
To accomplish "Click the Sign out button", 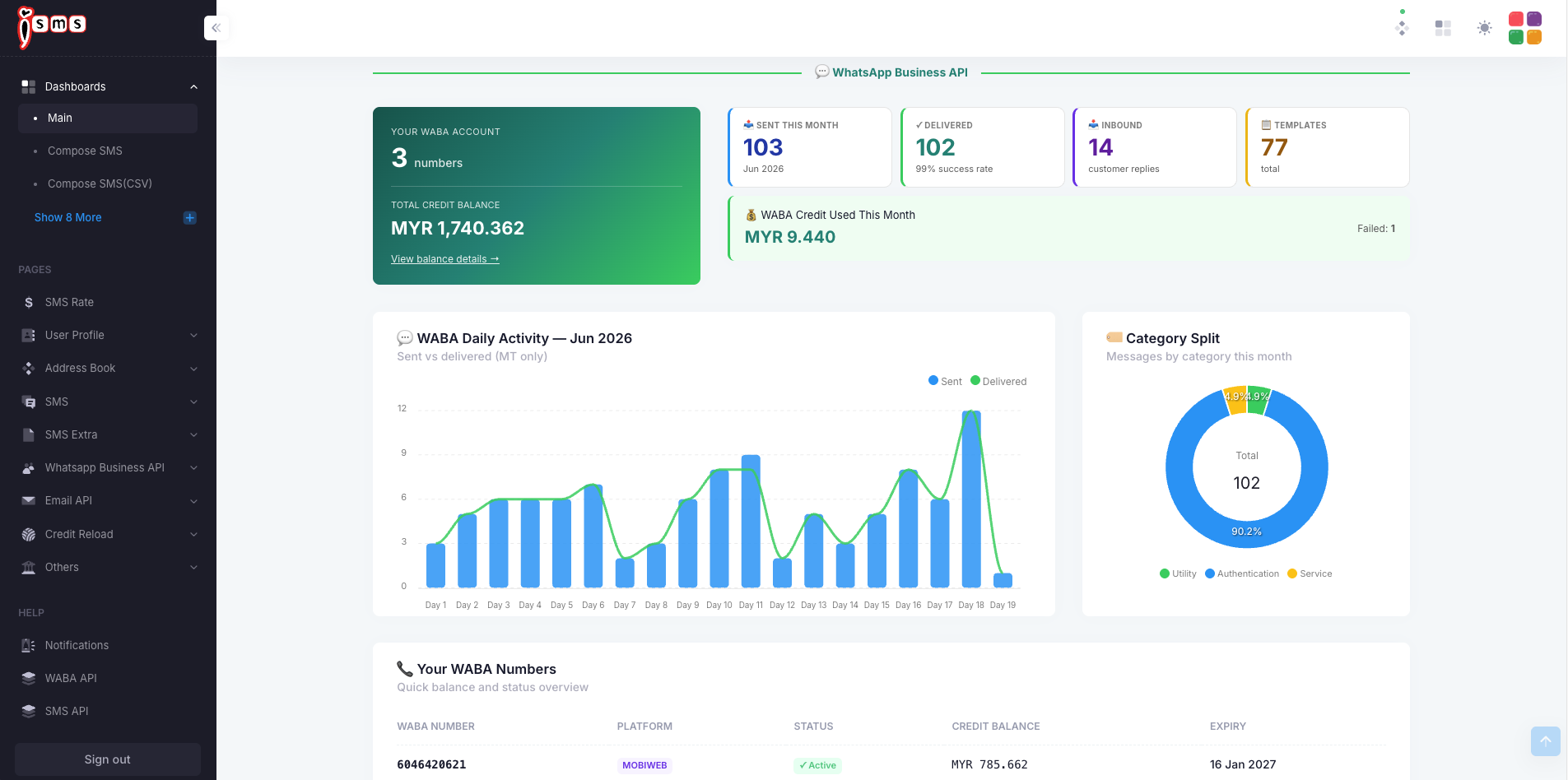I will click(108, 759).
